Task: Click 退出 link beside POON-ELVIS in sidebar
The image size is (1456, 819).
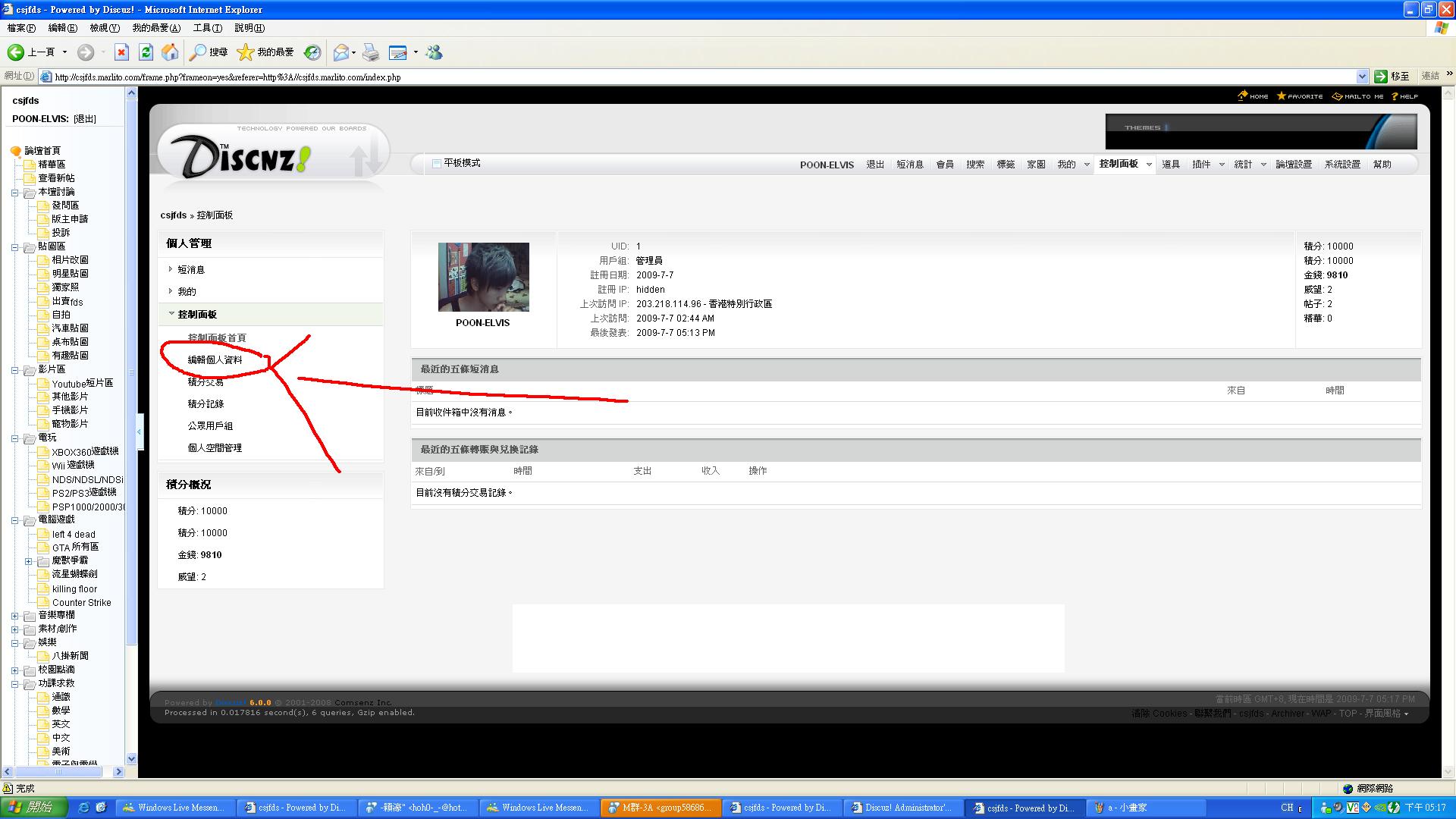Action: pos(85,119)
